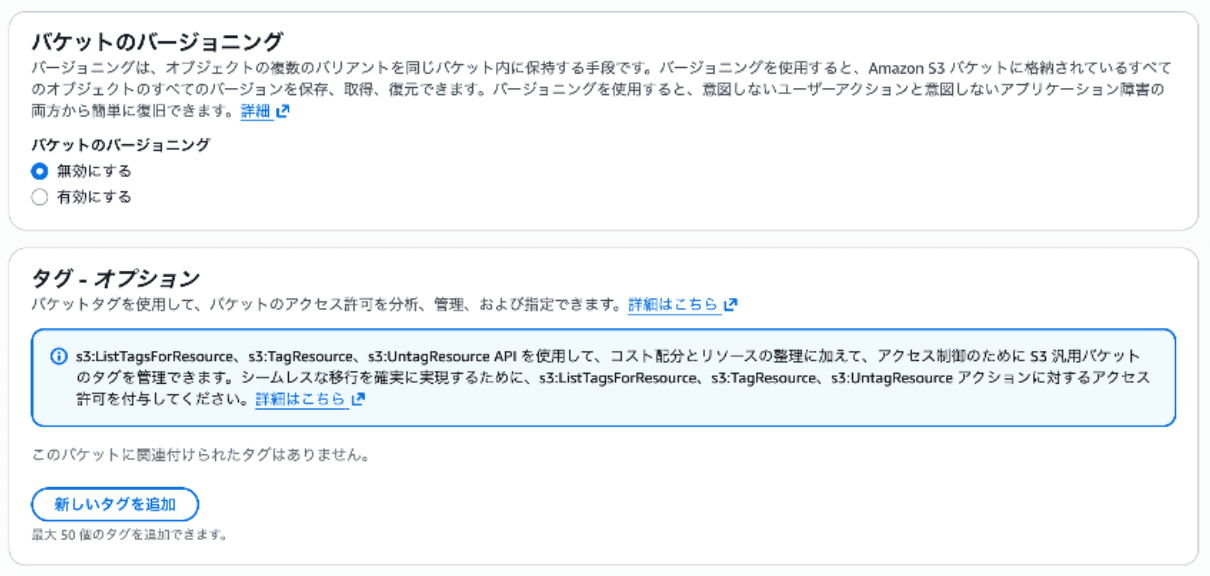Select the 無効にする radio button

point(40,171)
